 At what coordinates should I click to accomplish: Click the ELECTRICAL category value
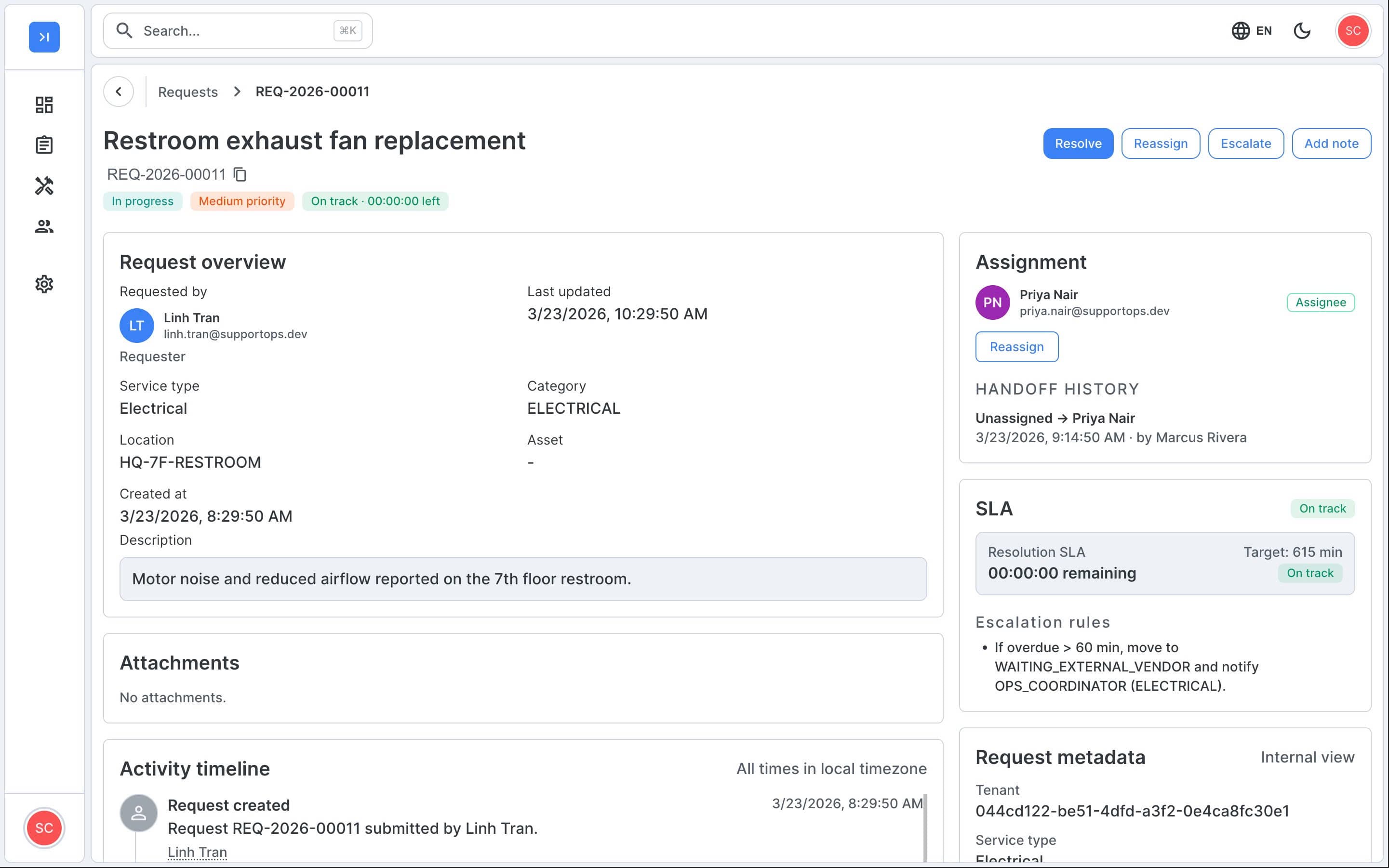[574, 408]
